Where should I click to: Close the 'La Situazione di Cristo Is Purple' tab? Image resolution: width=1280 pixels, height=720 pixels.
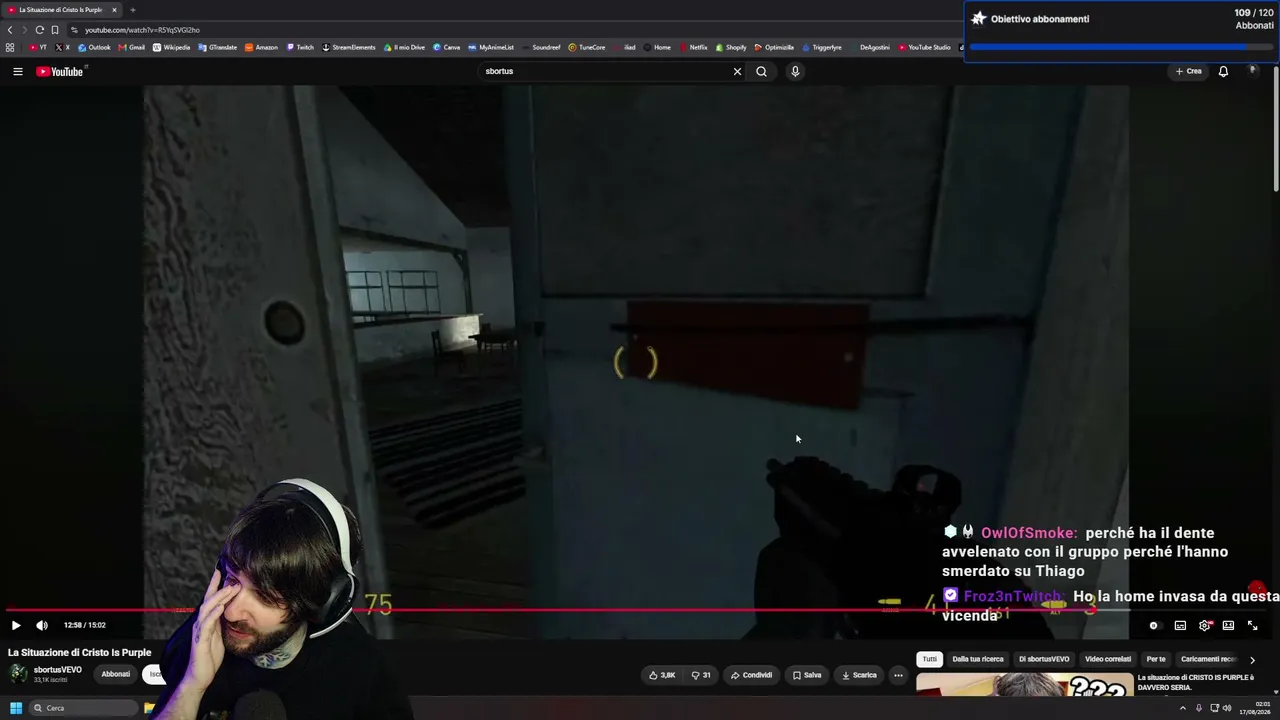[114, 10]
